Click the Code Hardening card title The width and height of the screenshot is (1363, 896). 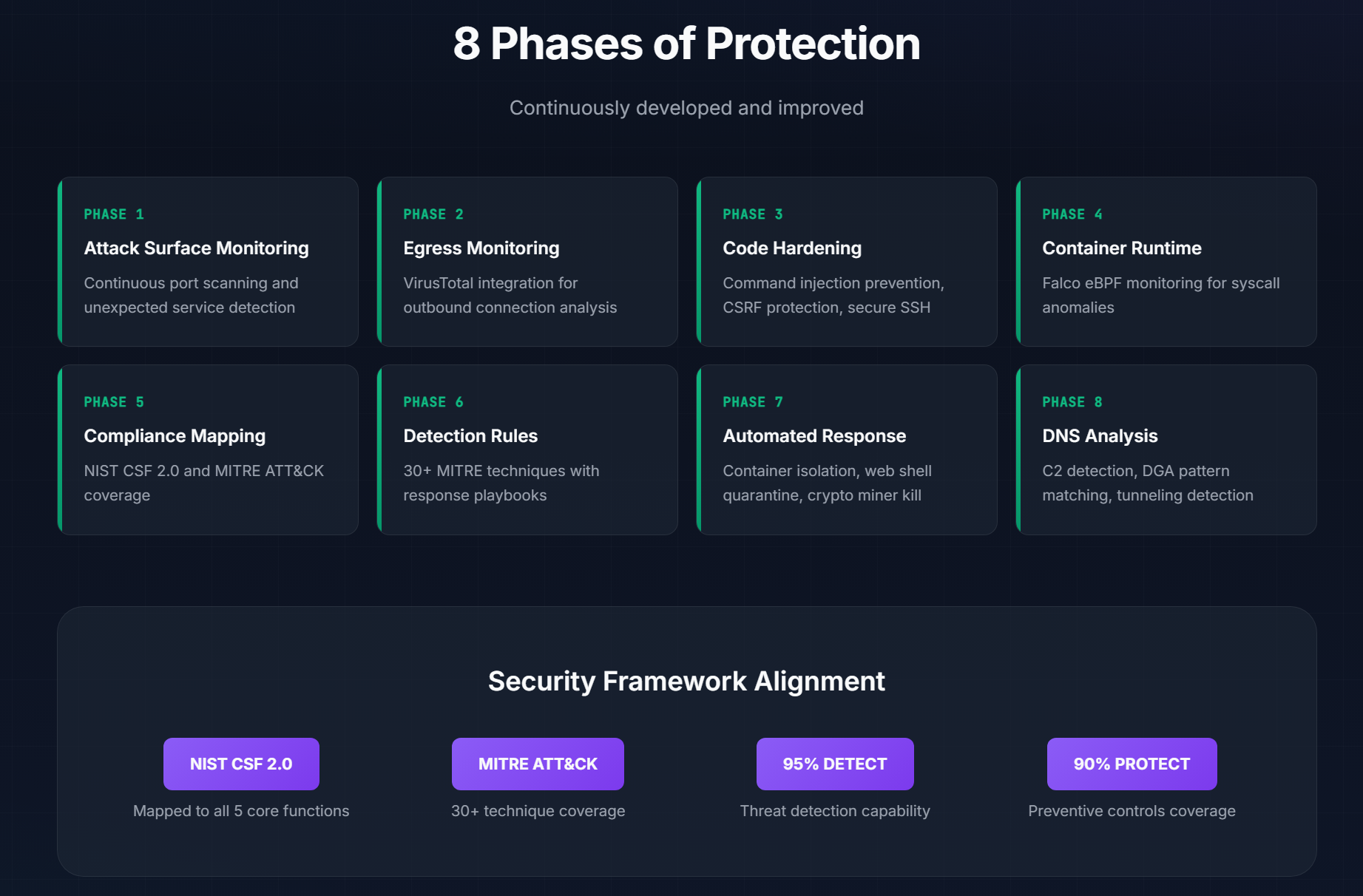pyautogui.click(x=792, y=248)
